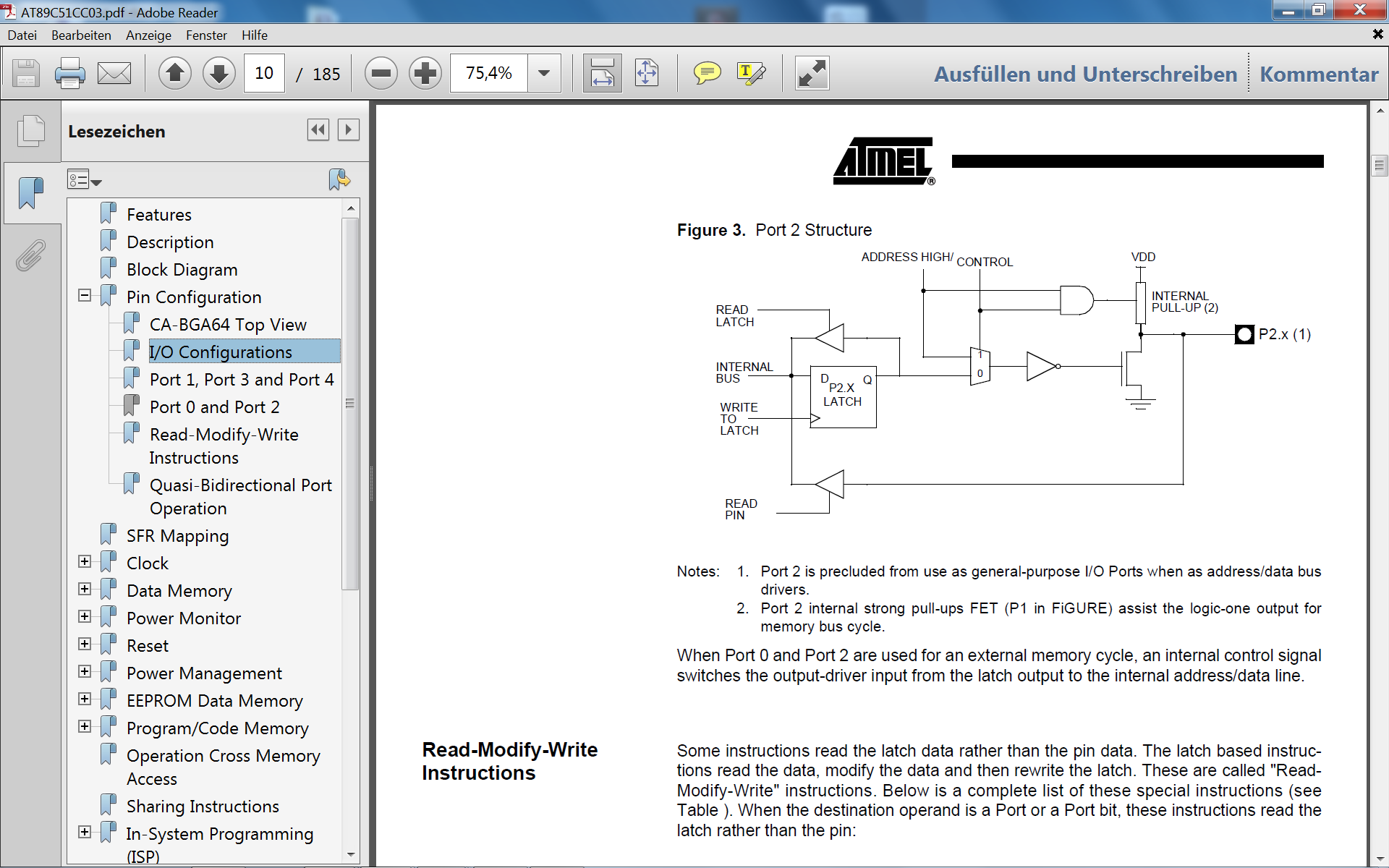Click the page number input field

click(264, 73)
